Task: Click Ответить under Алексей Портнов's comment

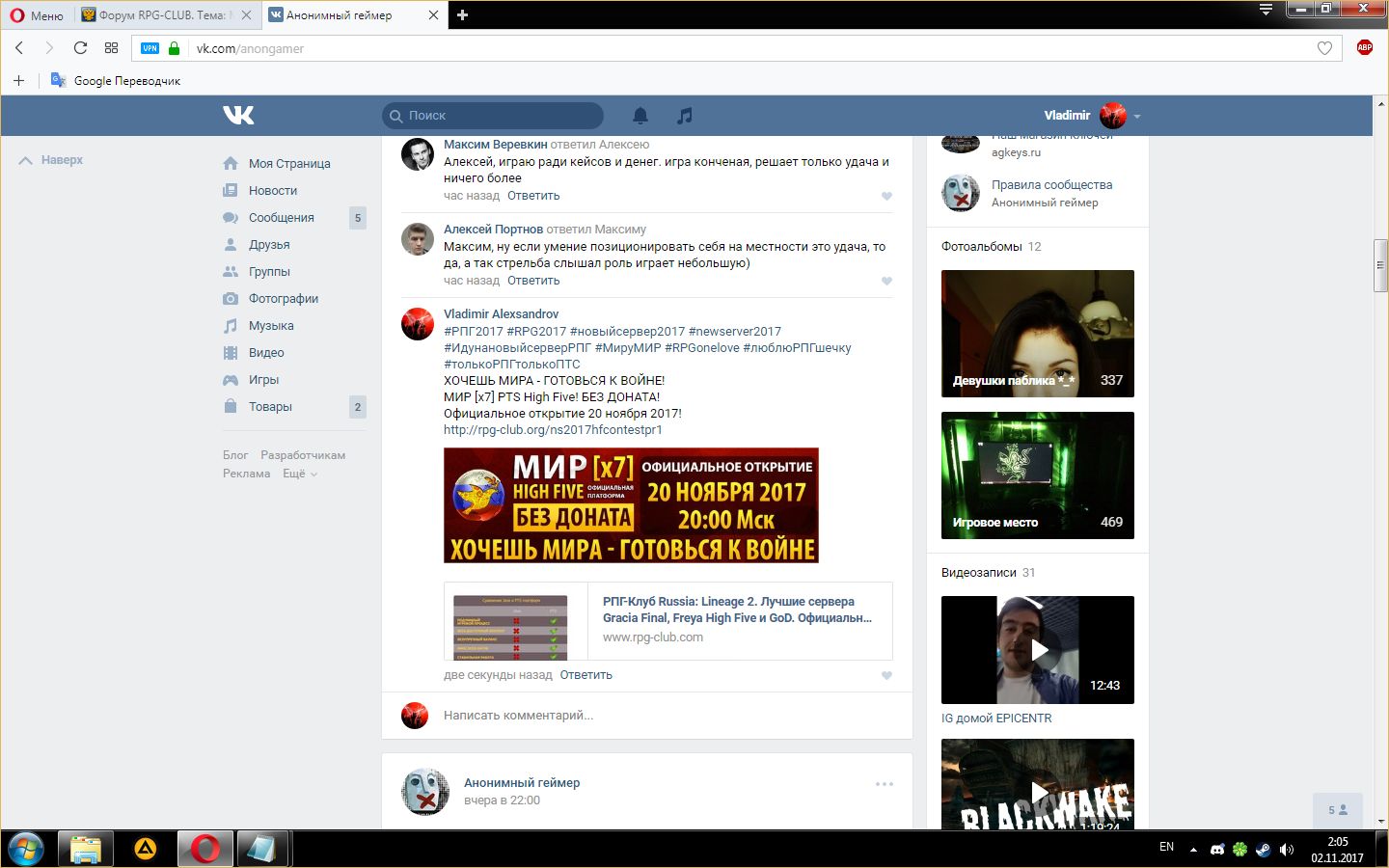Action: click(533, 281)
